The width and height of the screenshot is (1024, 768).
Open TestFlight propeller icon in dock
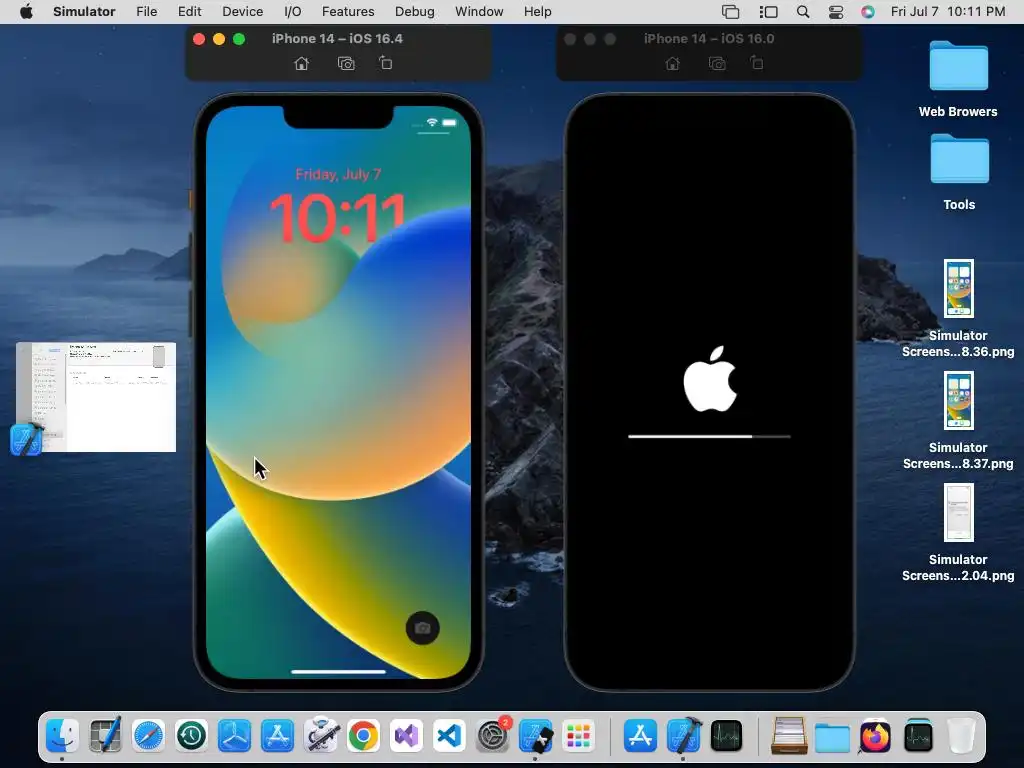(x=234, y=736)
